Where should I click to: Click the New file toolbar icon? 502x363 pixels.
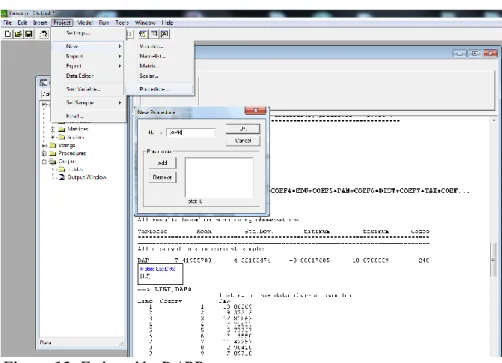8,34
